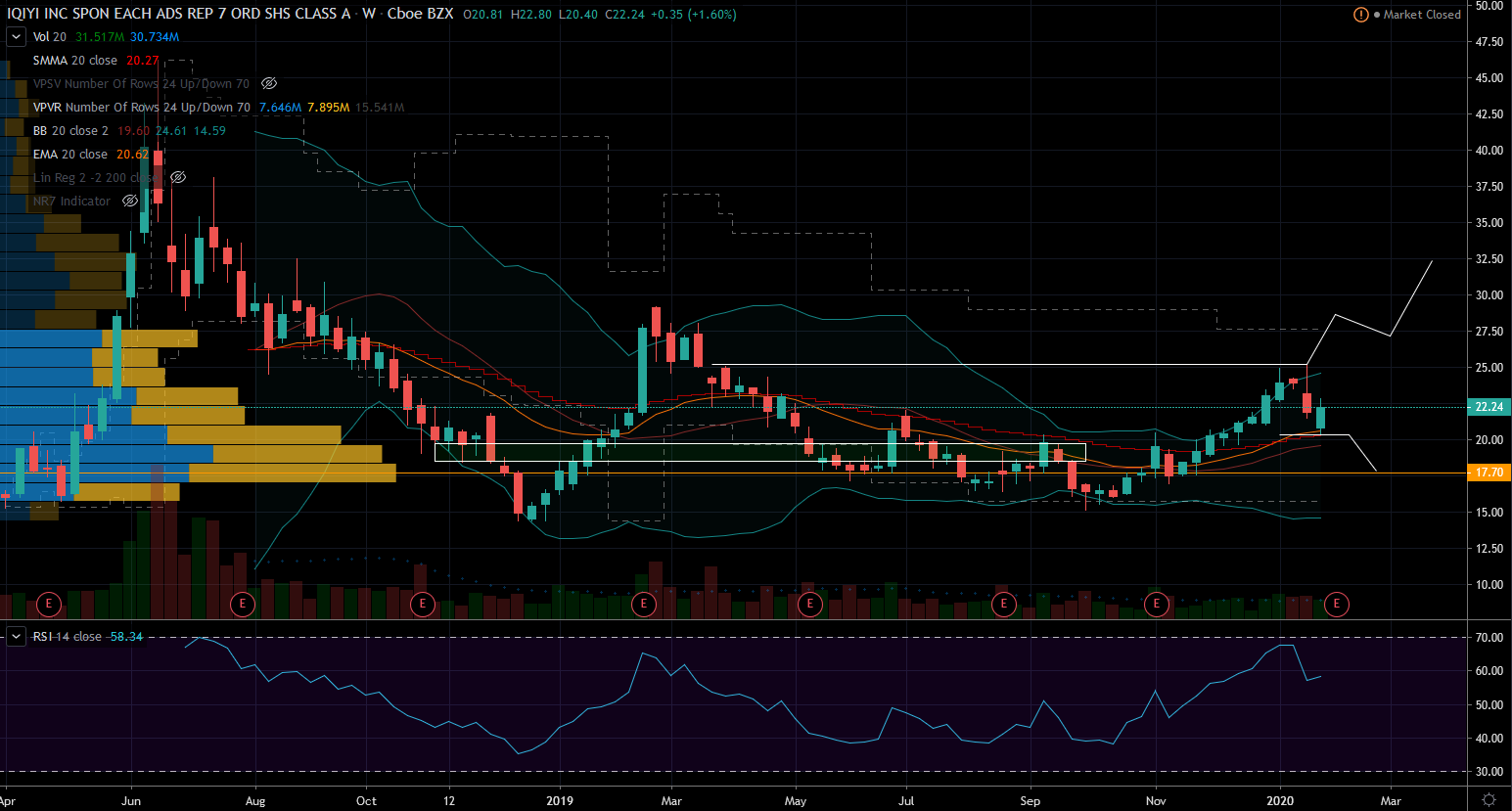Click the earnings marker nearest Jun 2018
Image resolution: width=1512 pixels, height=811 pixels.
click(48, 604)
